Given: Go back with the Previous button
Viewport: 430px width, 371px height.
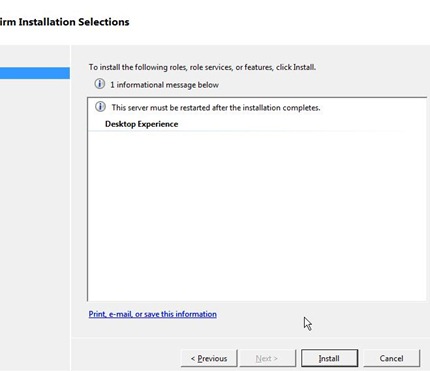Looking at the screenshot, I should click(209, 358).
